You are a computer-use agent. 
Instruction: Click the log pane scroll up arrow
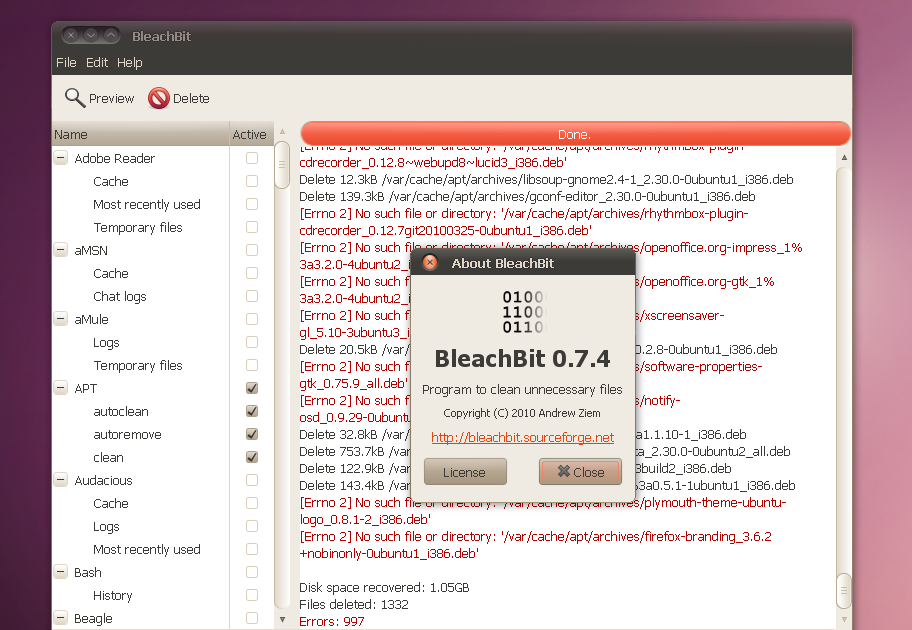[x=844, y=157]
